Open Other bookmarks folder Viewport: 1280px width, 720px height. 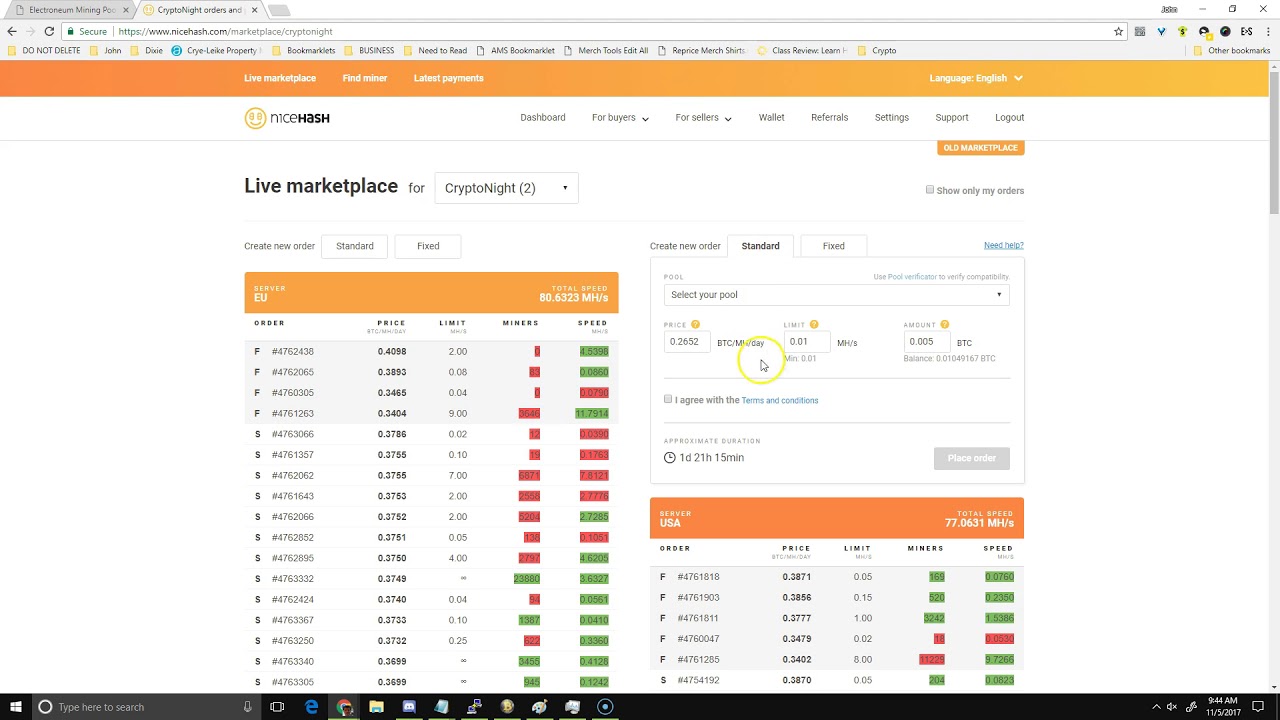tap(1232, 50)
